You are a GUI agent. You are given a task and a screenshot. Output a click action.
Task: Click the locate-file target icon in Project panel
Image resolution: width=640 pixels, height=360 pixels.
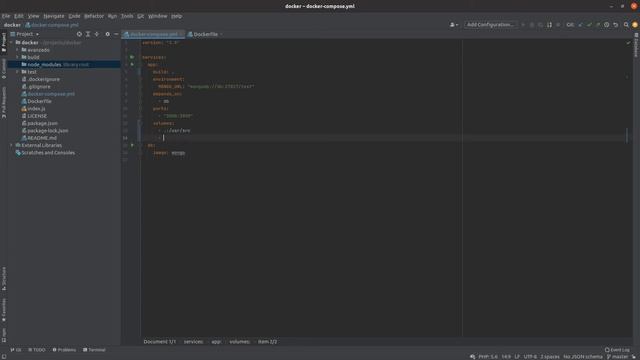click(79, 34)
